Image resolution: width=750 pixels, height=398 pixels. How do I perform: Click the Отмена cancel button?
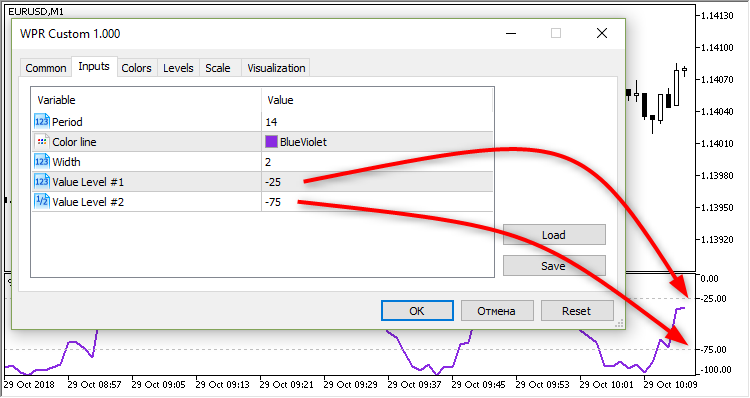(x=496, y=311)
